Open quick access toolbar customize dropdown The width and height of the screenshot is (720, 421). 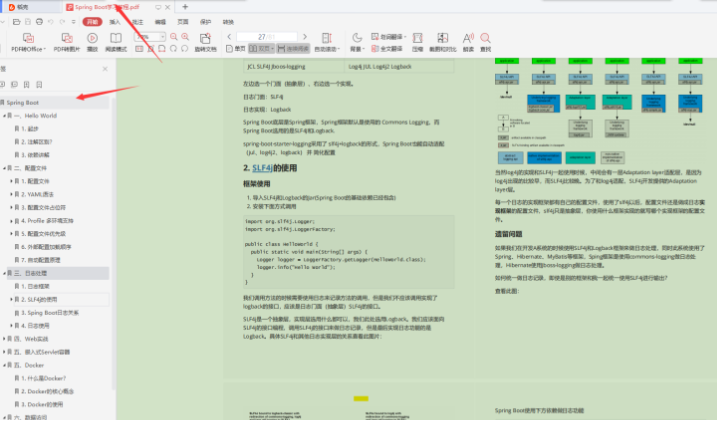[73, 22]
